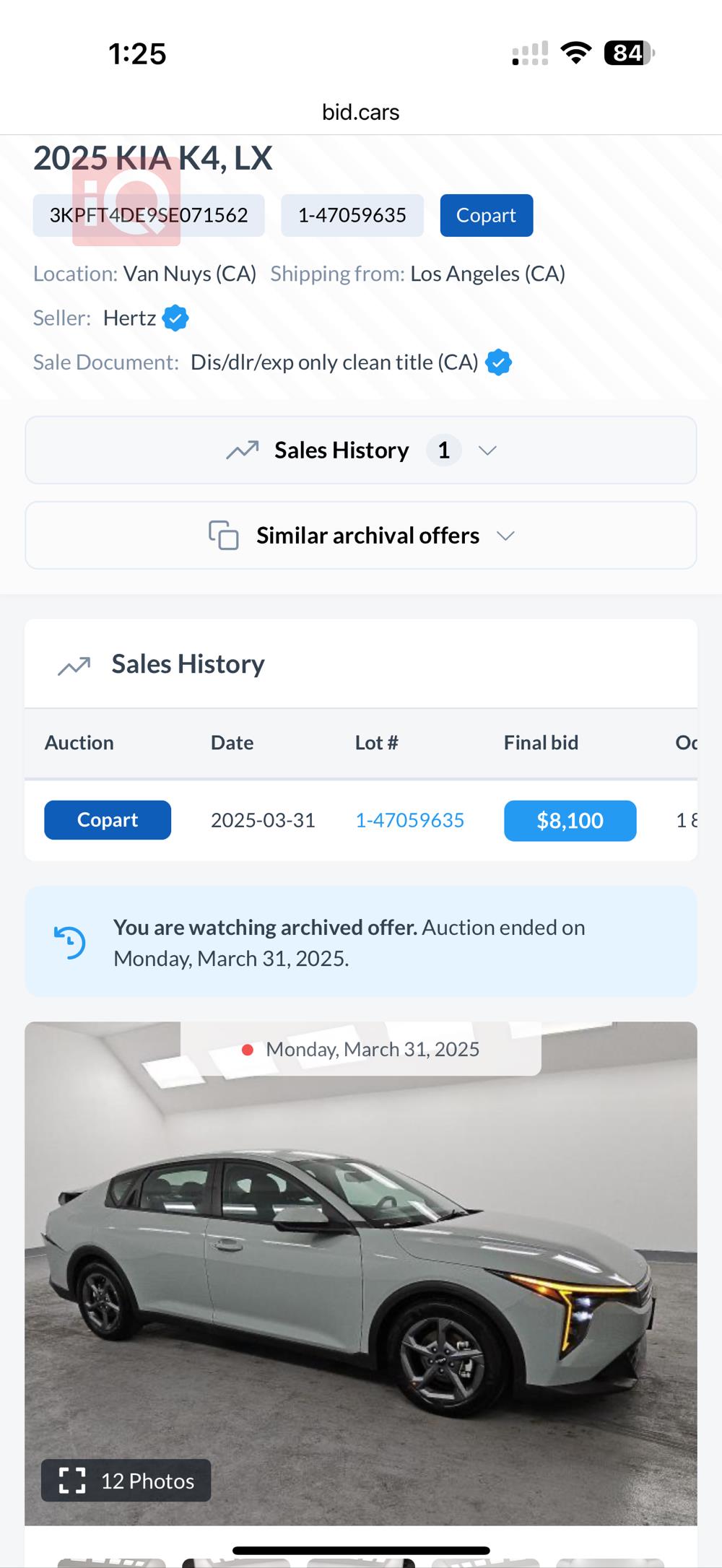Image resolution: width=722 pixels, height=1568 pixels.
Task: Click the Copart badge near the VIN
Action: (486, 215)
